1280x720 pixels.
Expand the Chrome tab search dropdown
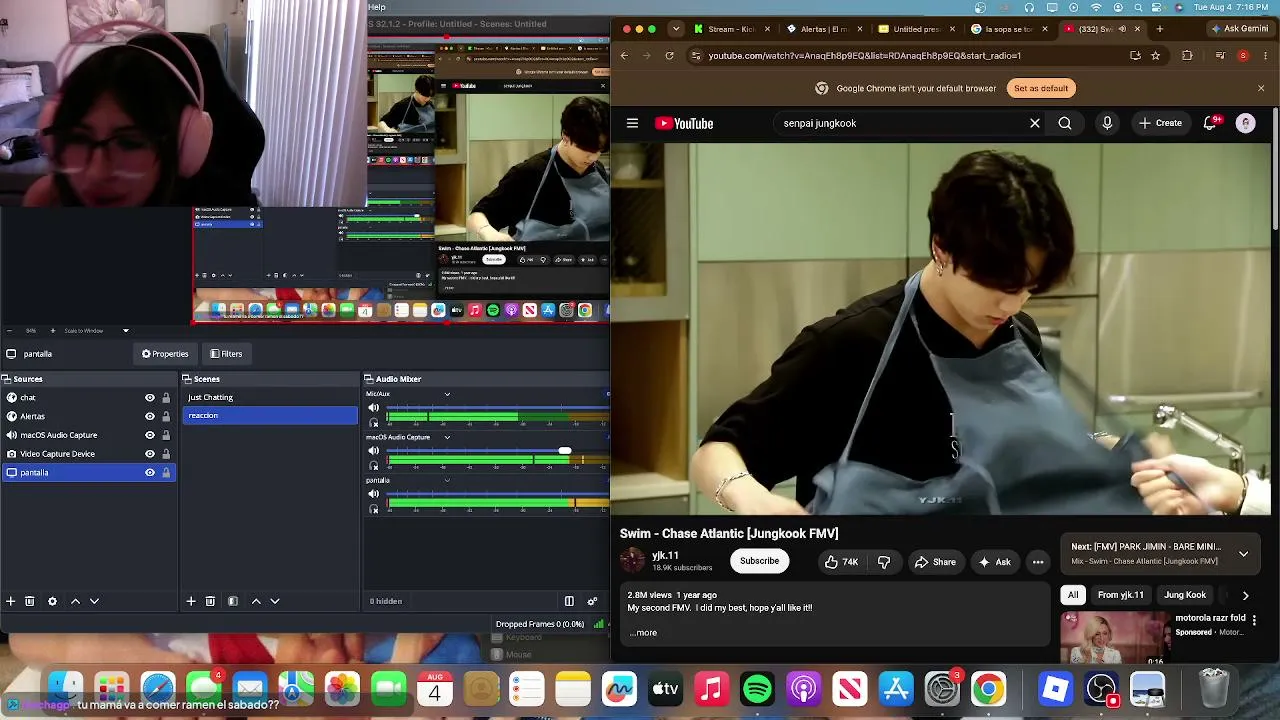tap(677, 29)
